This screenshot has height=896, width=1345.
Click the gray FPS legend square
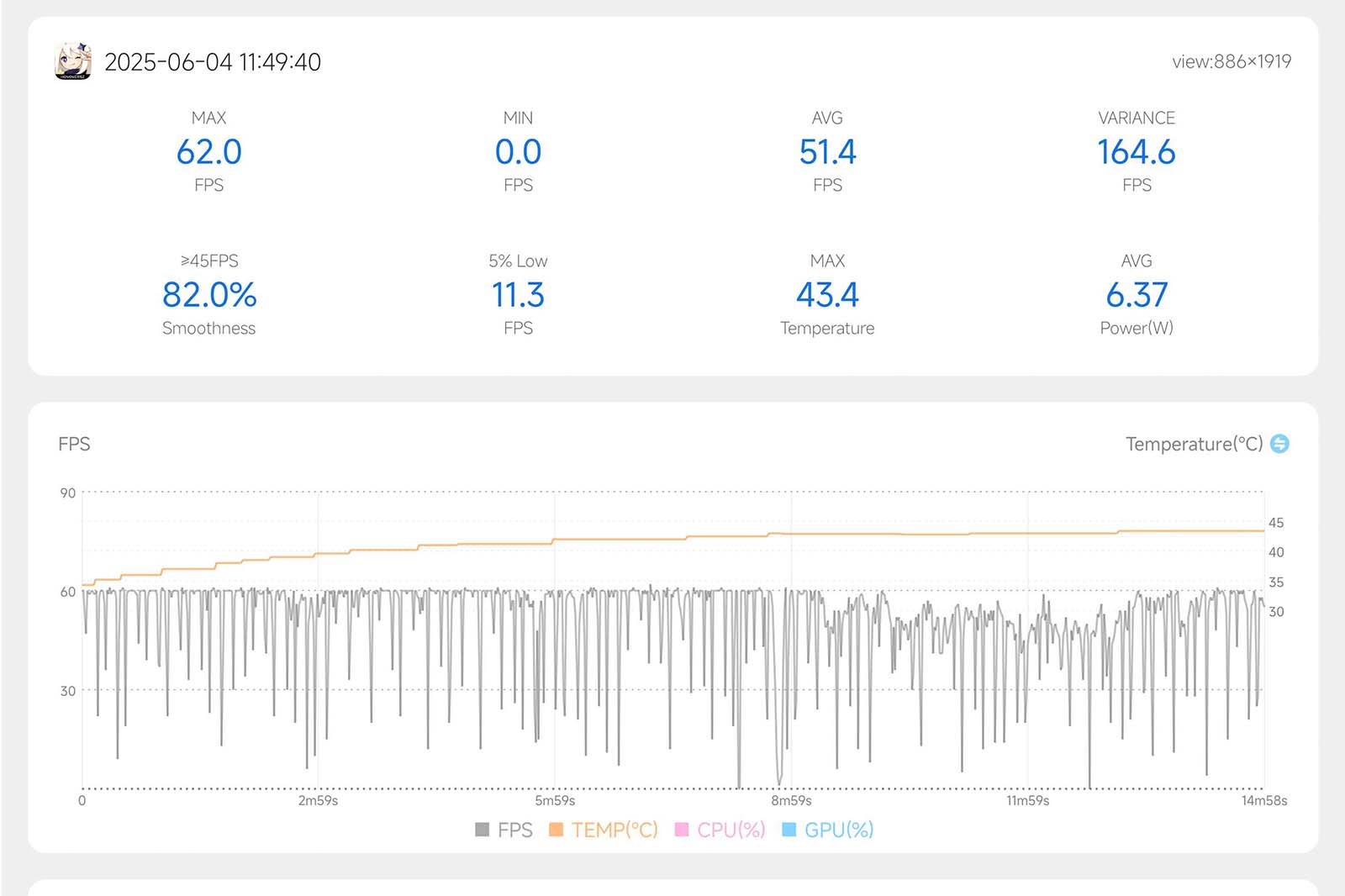(x=482, y=830)
